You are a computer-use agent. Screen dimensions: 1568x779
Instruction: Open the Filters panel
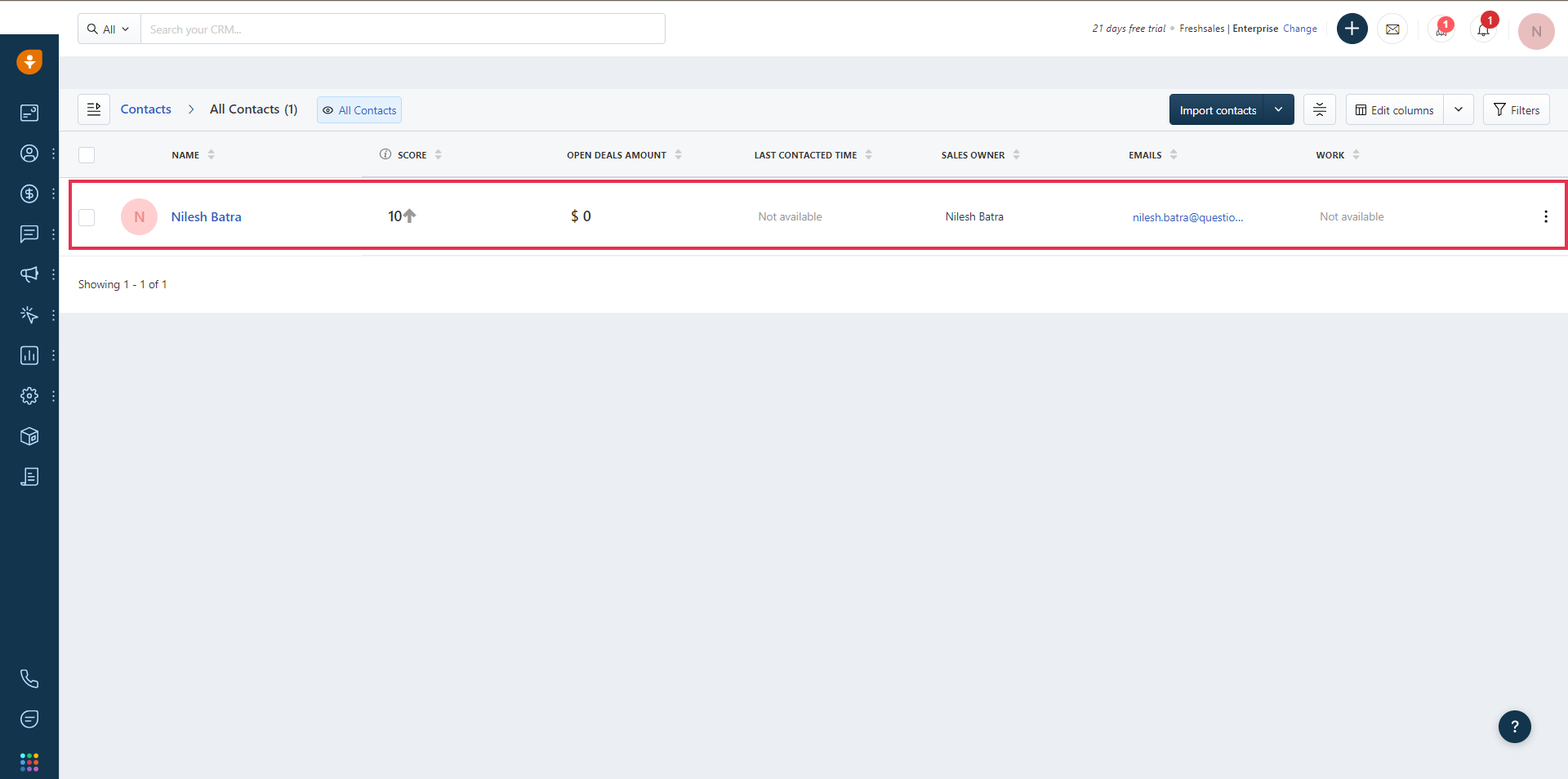point(1517,109)
